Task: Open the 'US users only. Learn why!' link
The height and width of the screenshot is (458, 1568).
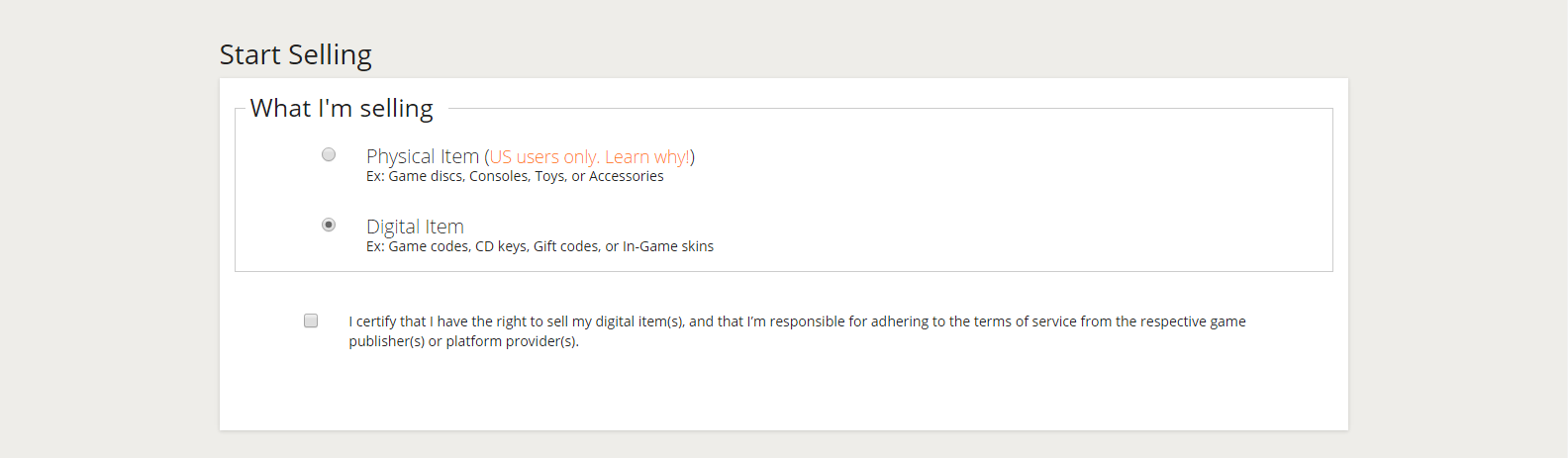Action: pyautogui.click(x=589, y=157)
